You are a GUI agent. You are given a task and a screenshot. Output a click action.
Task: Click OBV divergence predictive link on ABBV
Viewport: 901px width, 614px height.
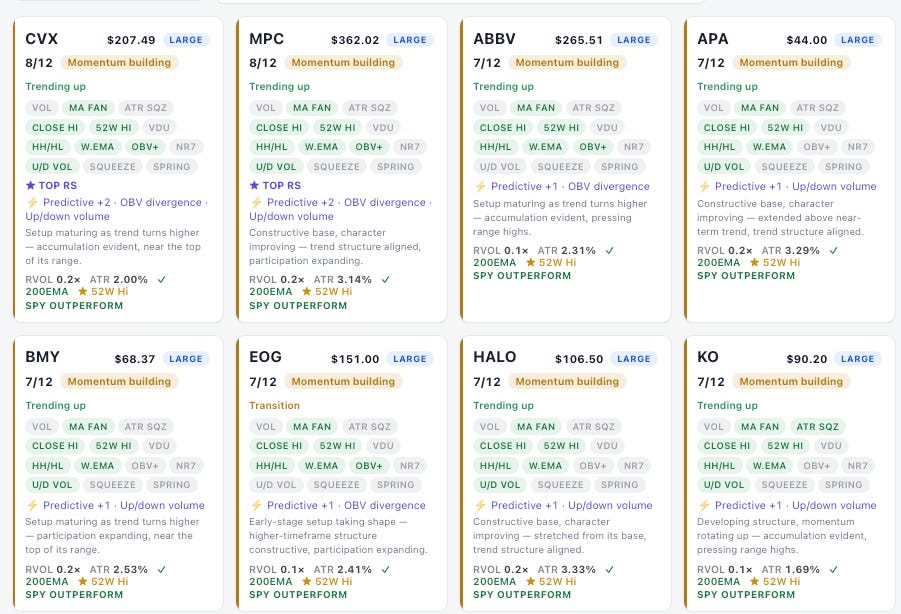(x=609, y=186)
